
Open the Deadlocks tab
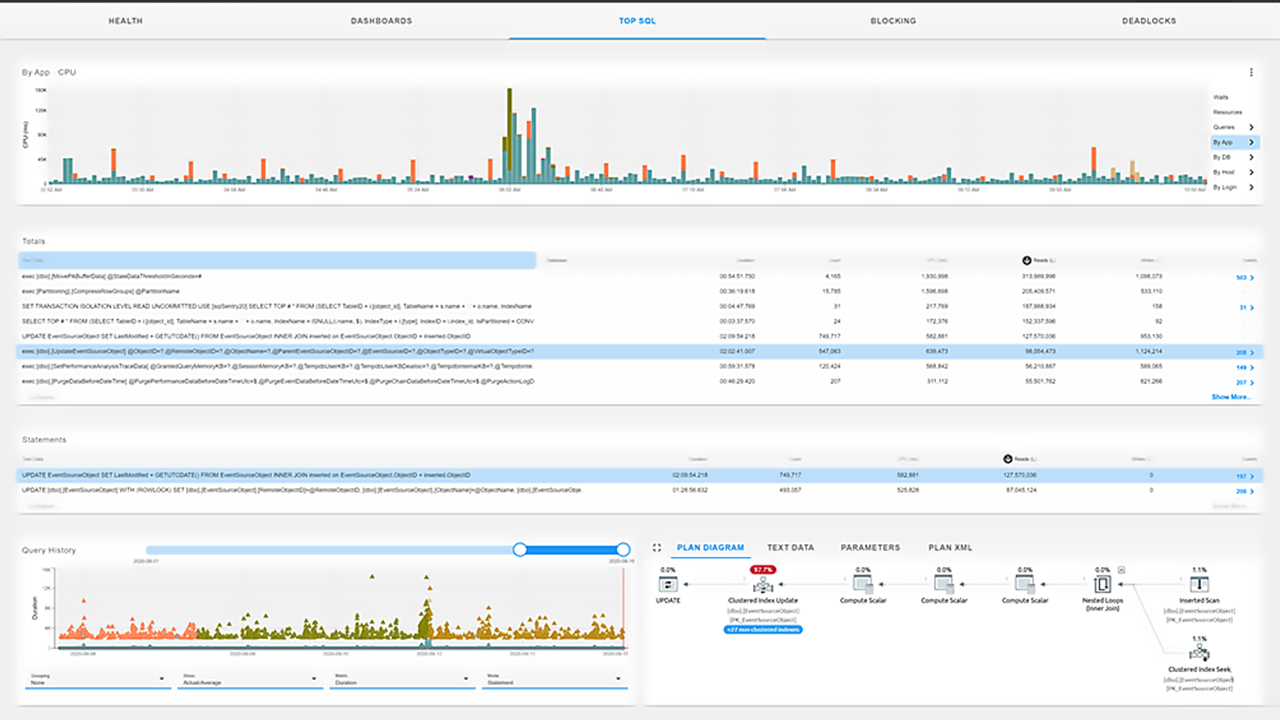click(x=1149, y=20)
